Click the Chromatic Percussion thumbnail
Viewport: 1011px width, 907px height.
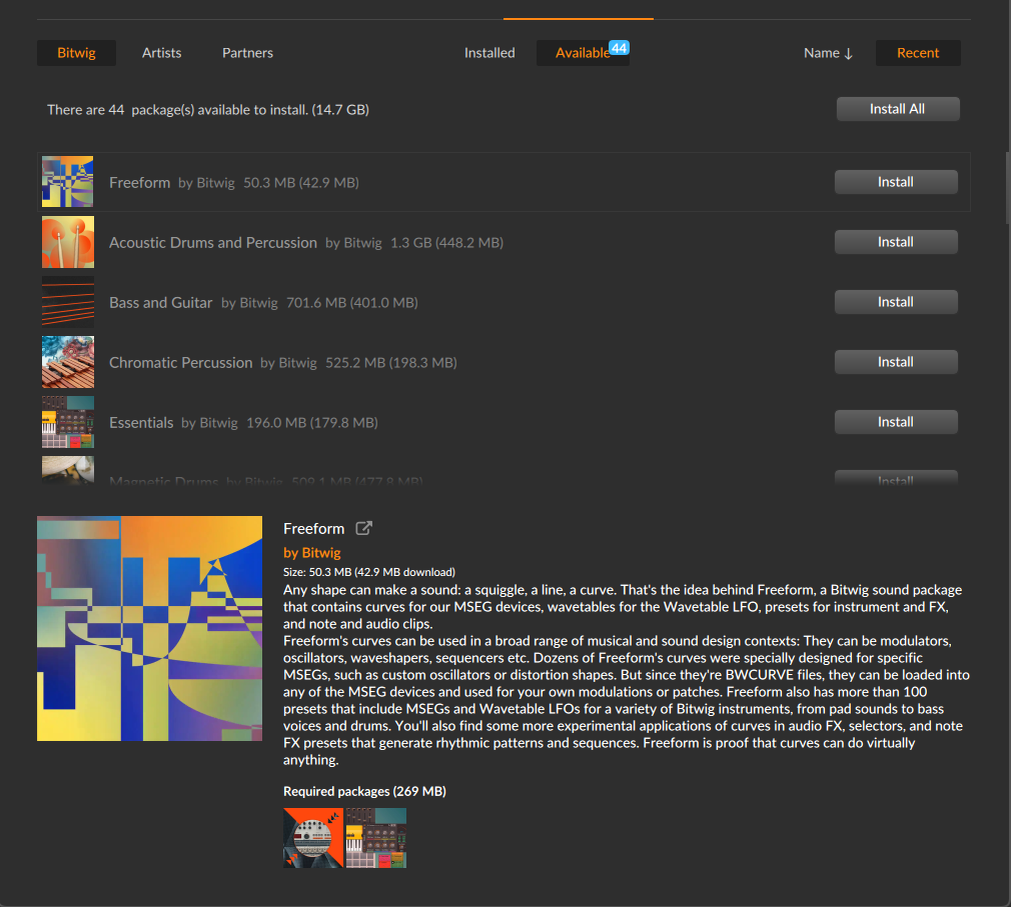click(68, 362)
